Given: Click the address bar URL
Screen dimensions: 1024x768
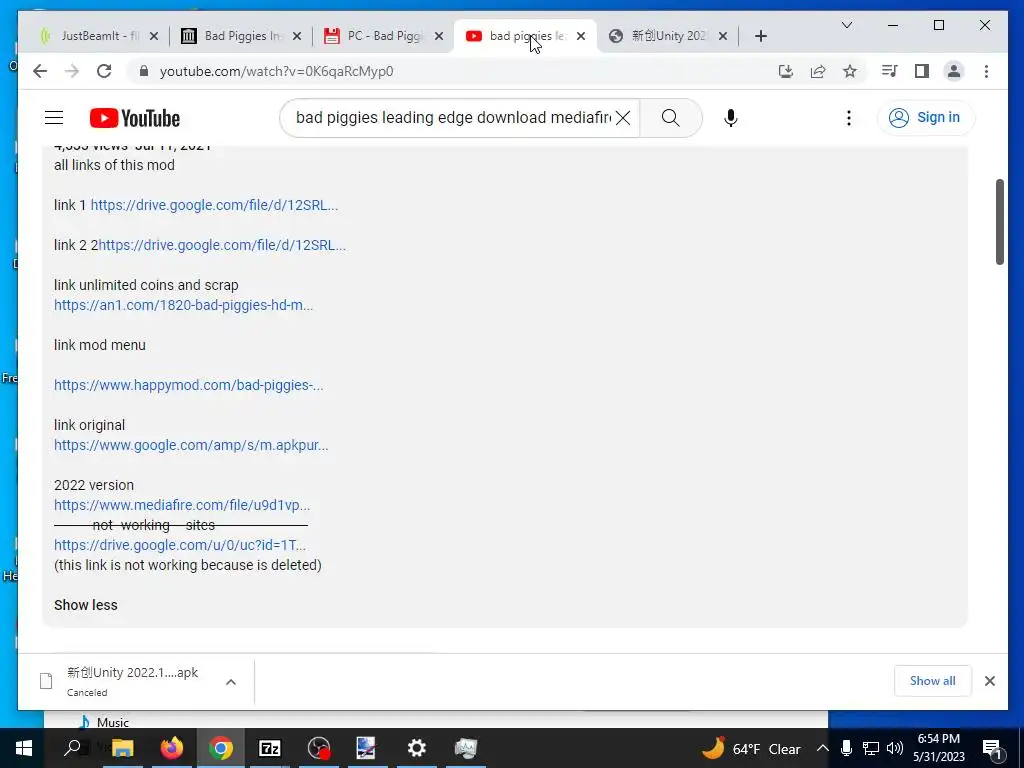Looking at the screenshot, I should [277, 71].
